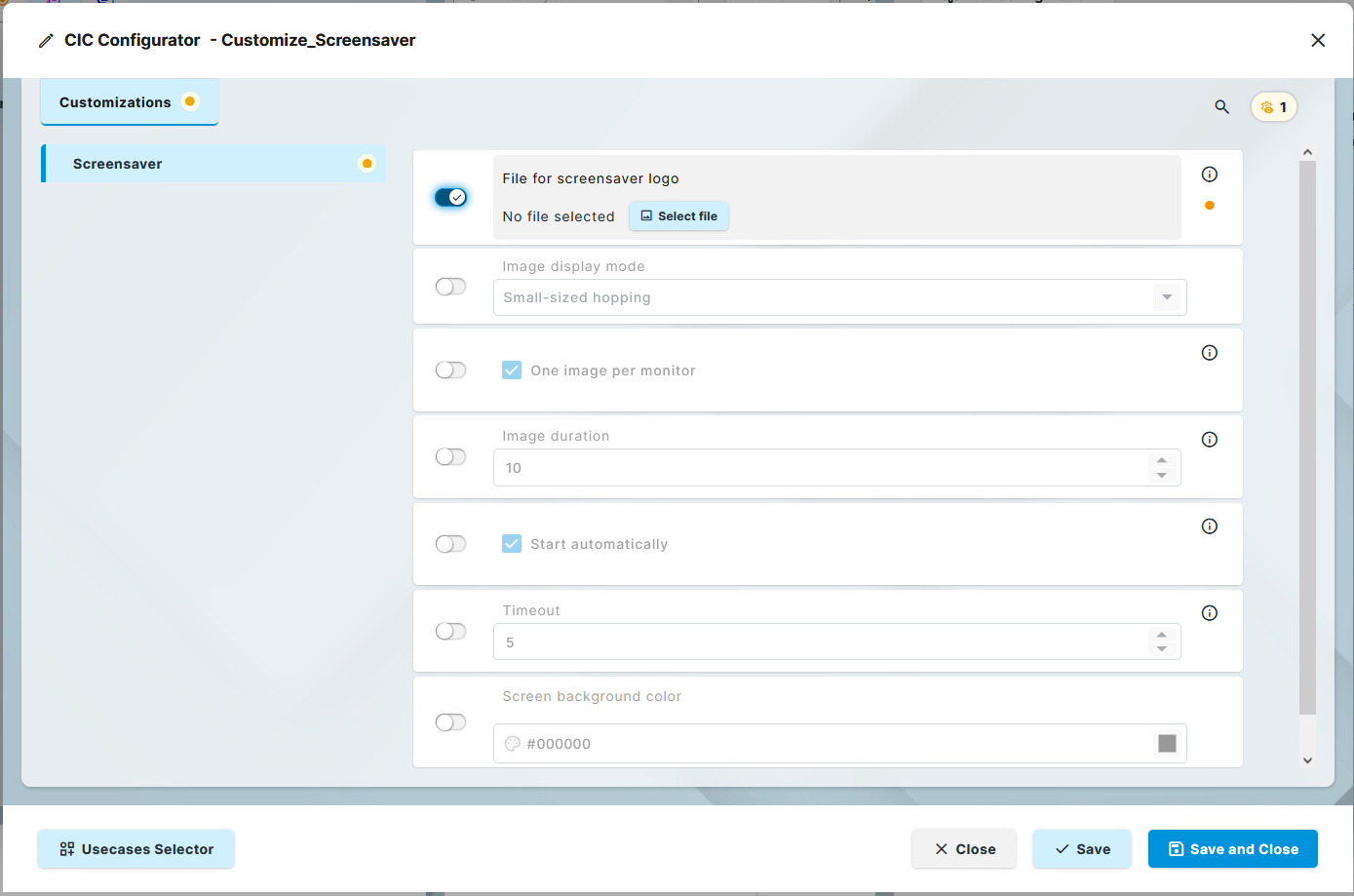Disable the File for screensaver logo toggle
1354x896 pixels.
[450, 197]
